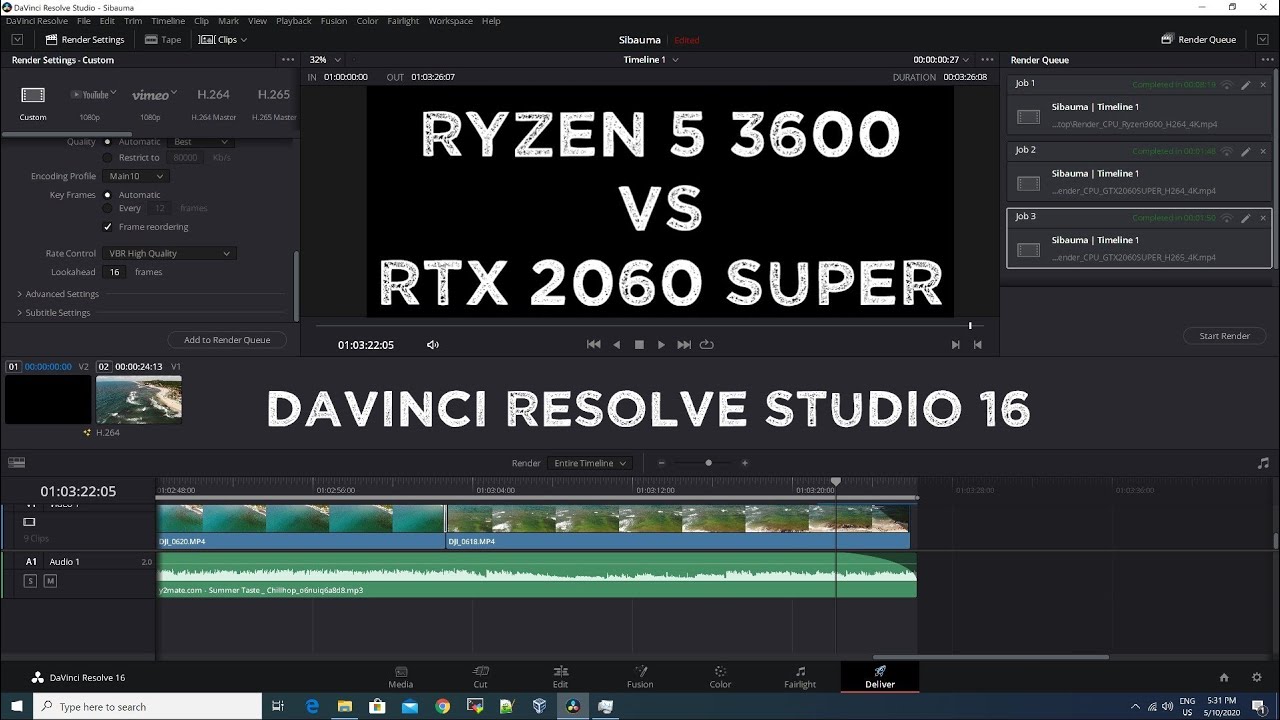Zoom out the timeline with minus icon
Image resolution: width=1280 pixels, height=720 pixels.
661,463
